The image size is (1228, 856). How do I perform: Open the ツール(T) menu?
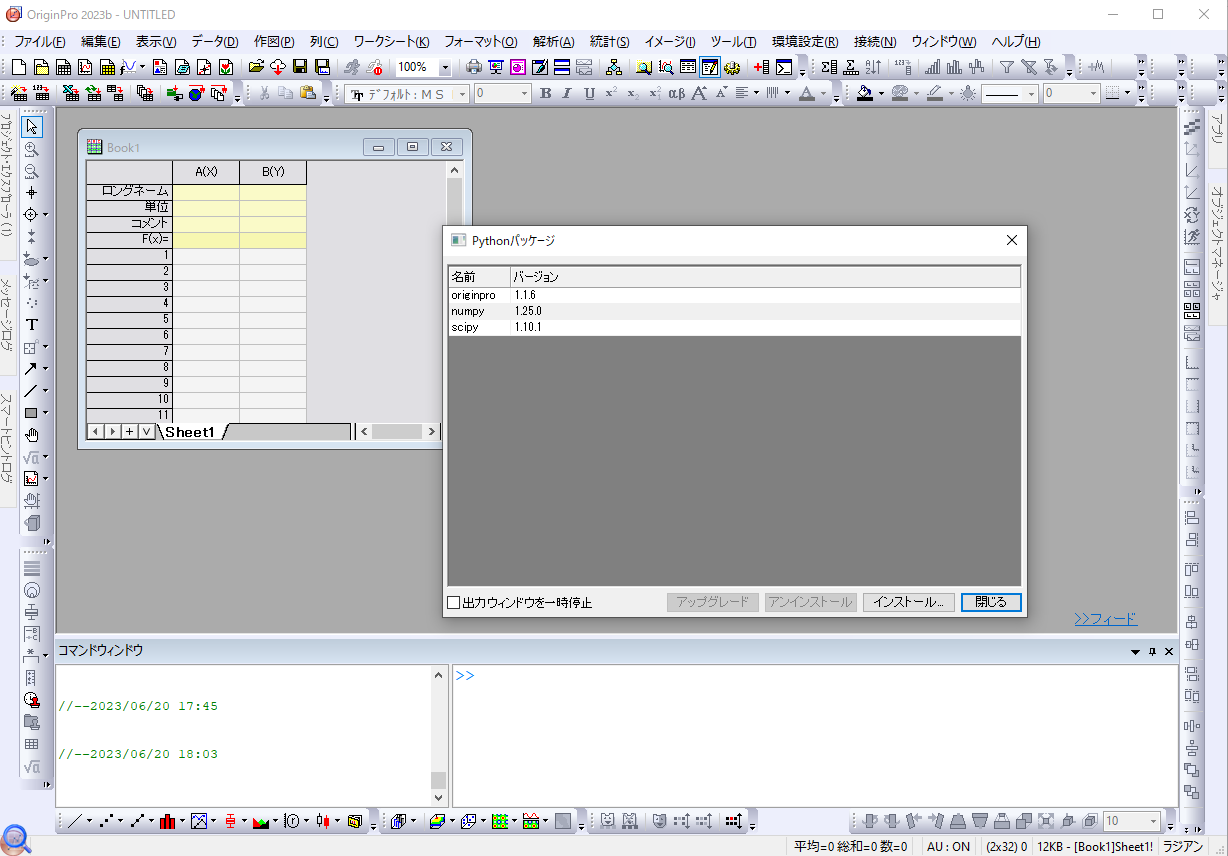[733, 42]
